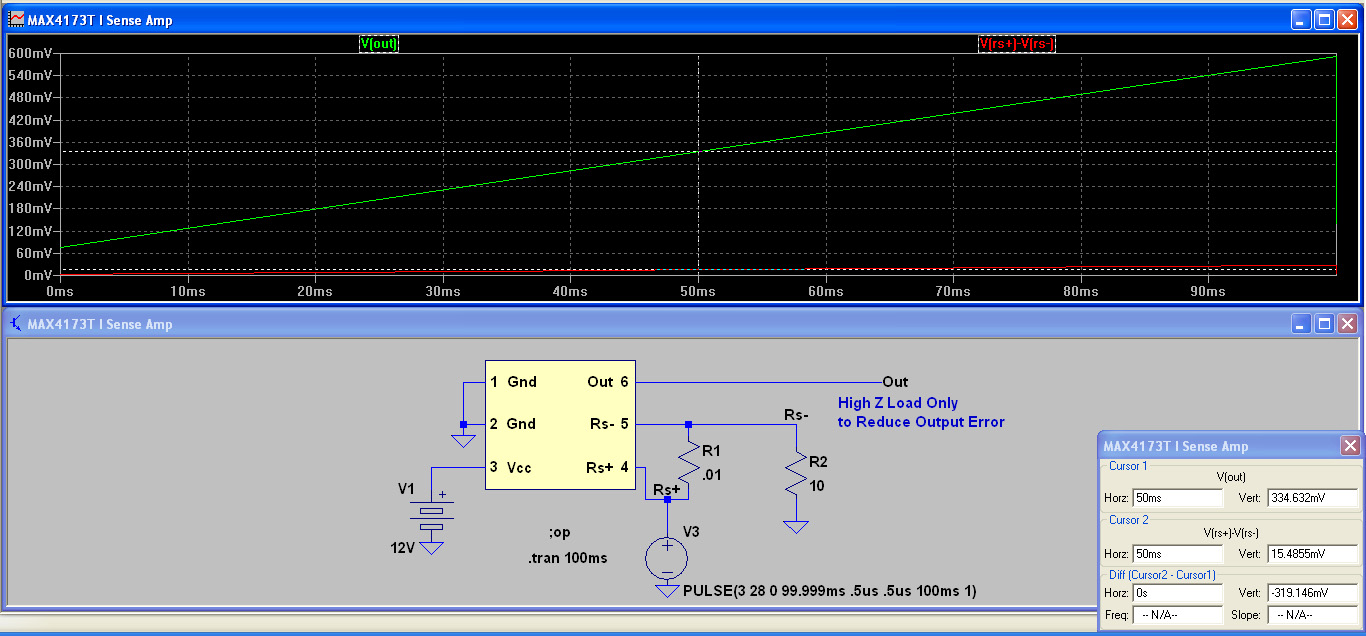Click the Rs- net label above R2
This screenshot has width=1366, height=636.
click(796, 414)
